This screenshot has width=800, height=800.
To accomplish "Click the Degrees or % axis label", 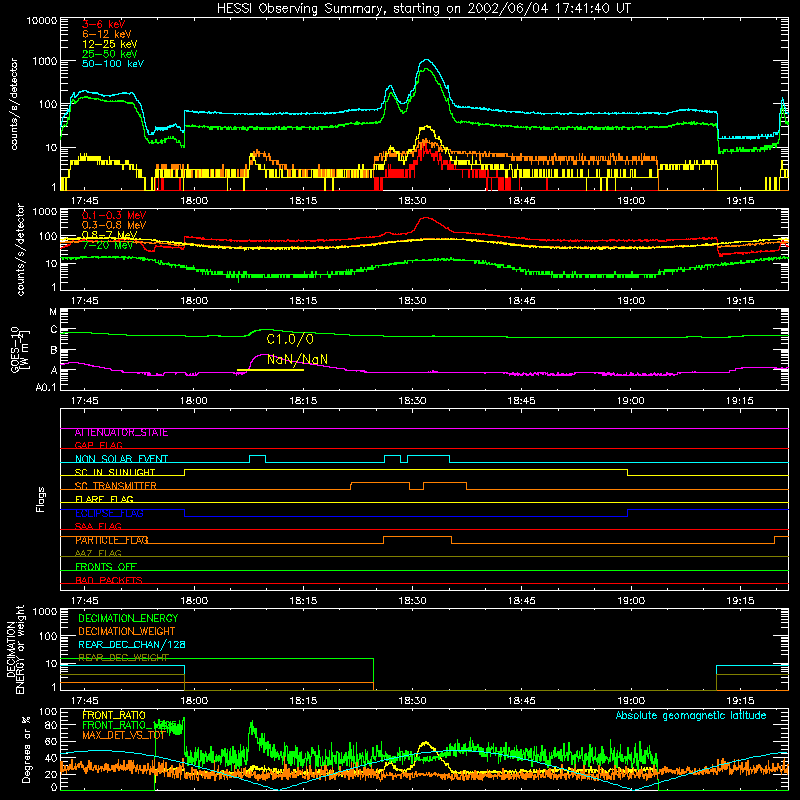I will coord(26,749).
